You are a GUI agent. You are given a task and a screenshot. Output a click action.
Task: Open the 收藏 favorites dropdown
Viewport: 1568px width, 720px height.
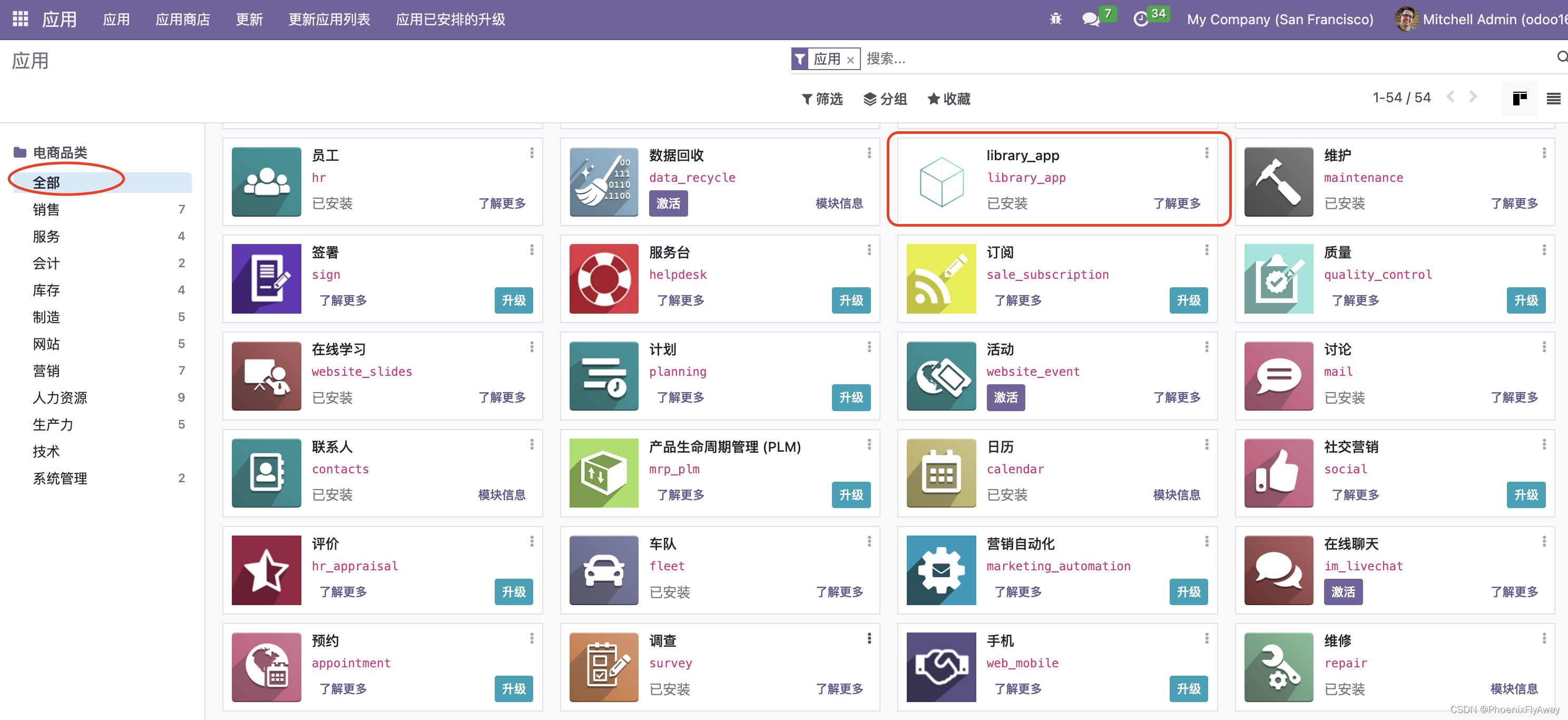(x=949, y=99)
